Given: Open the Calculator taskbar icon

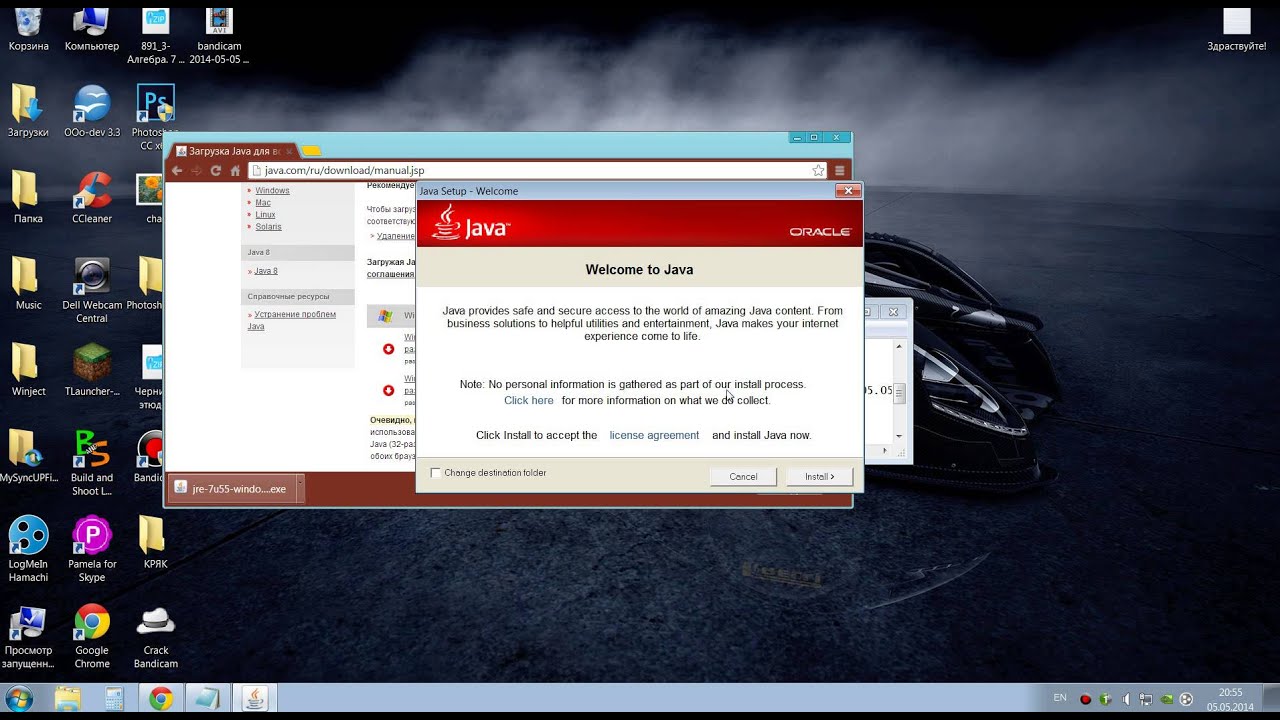Looking at the screenshot, I should (114, 698).
